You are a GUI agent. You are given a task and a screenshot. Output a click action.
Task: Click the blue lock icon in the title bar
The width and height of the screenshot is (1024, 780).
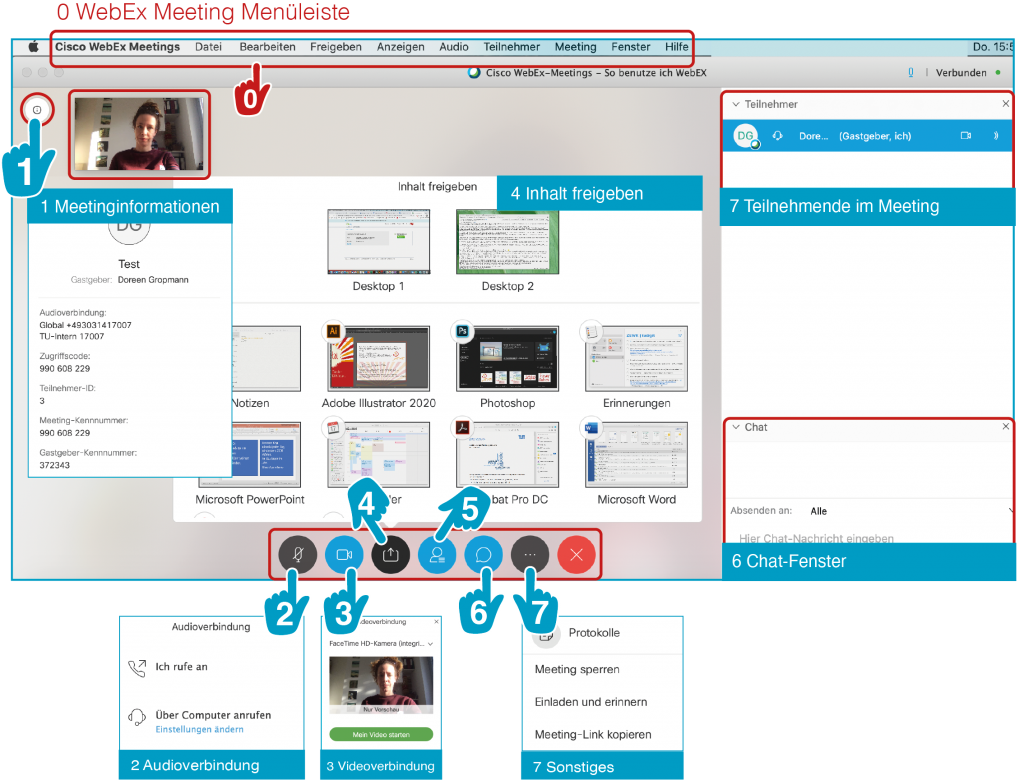[x=910, y=73]
